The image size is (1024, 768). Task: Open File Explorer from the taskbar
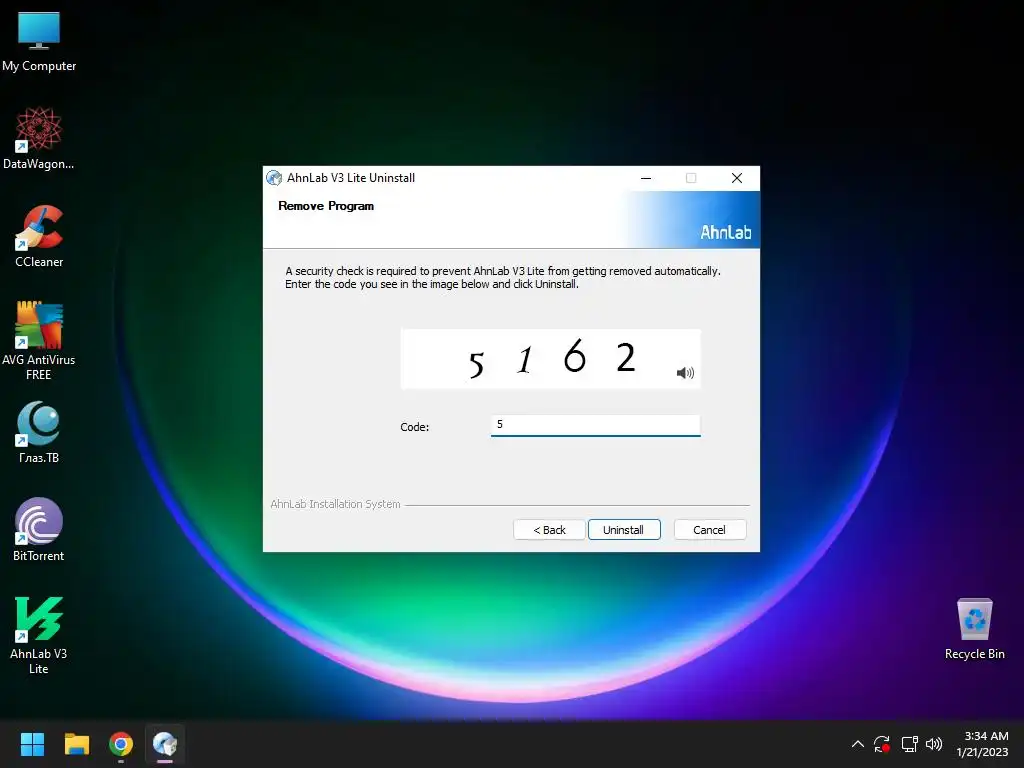[x=76, y=744]
